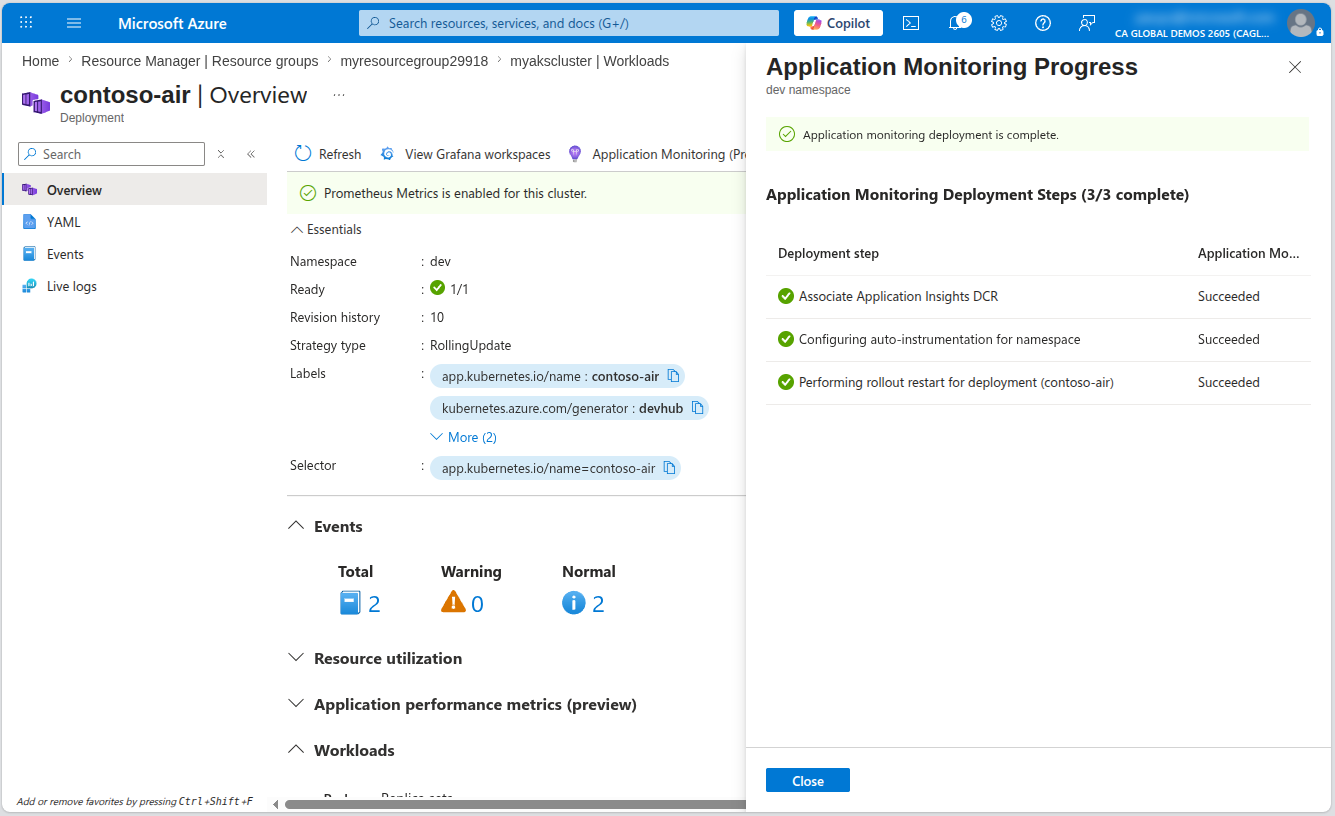1335x816 pixels.
Task: Click the horizontal scrollbar left arrow
Action: click(276, 804)
